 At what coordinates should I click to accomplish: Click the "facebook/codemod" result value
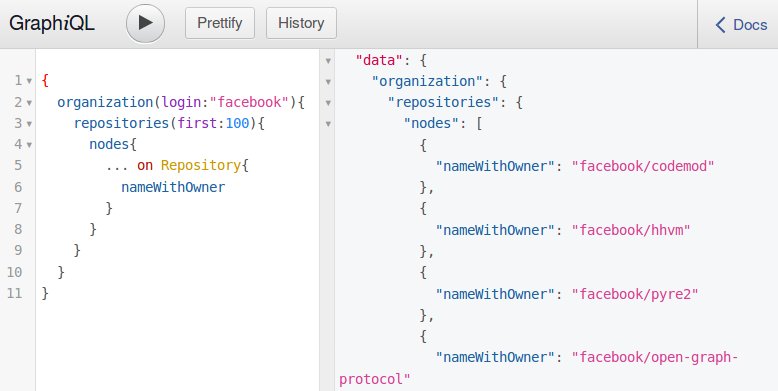pyautogui.click(x=643, y=166)
